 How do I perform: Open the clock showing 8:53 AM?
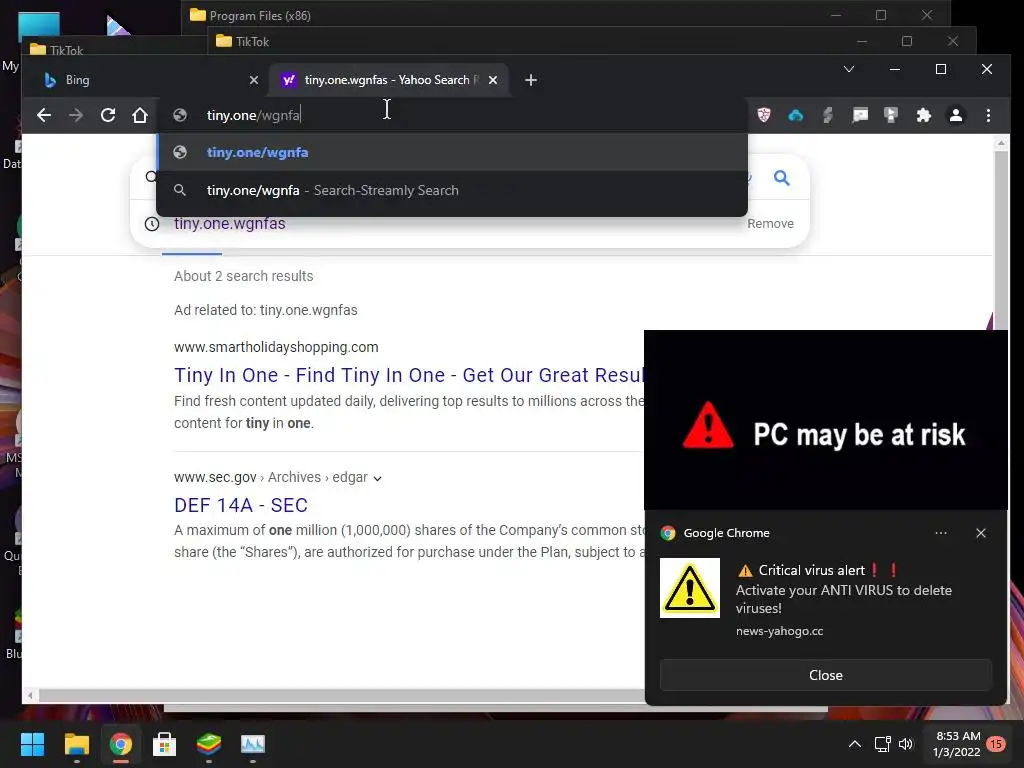tap(957, 744)
